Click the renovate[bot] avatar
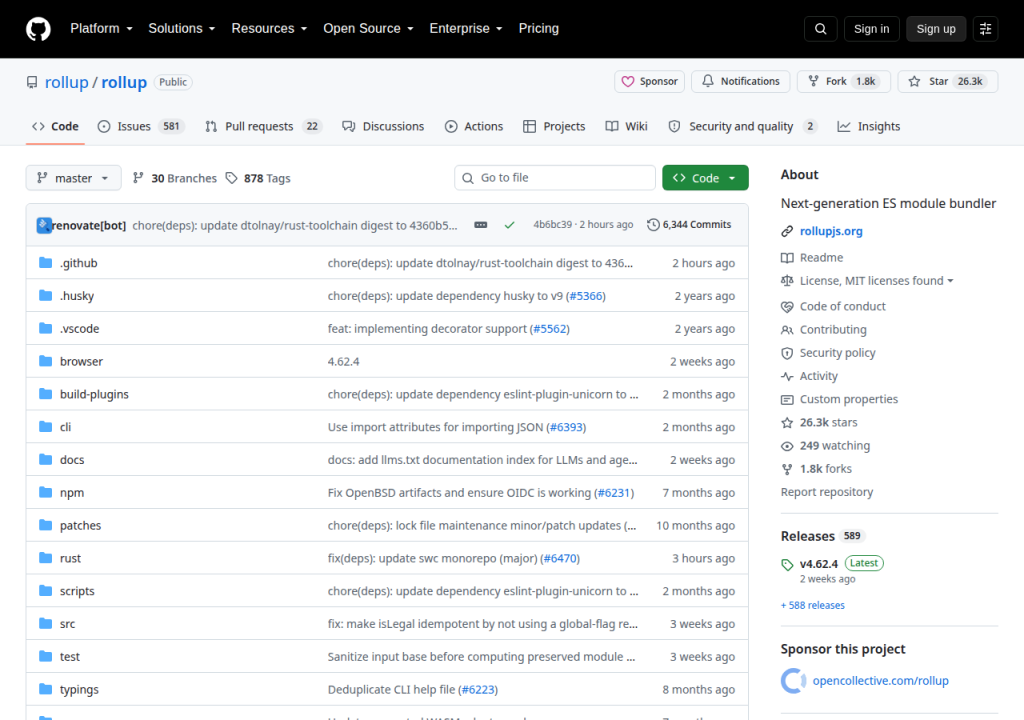The width and height of the screenshot is (1024, 720). point(44,225)
